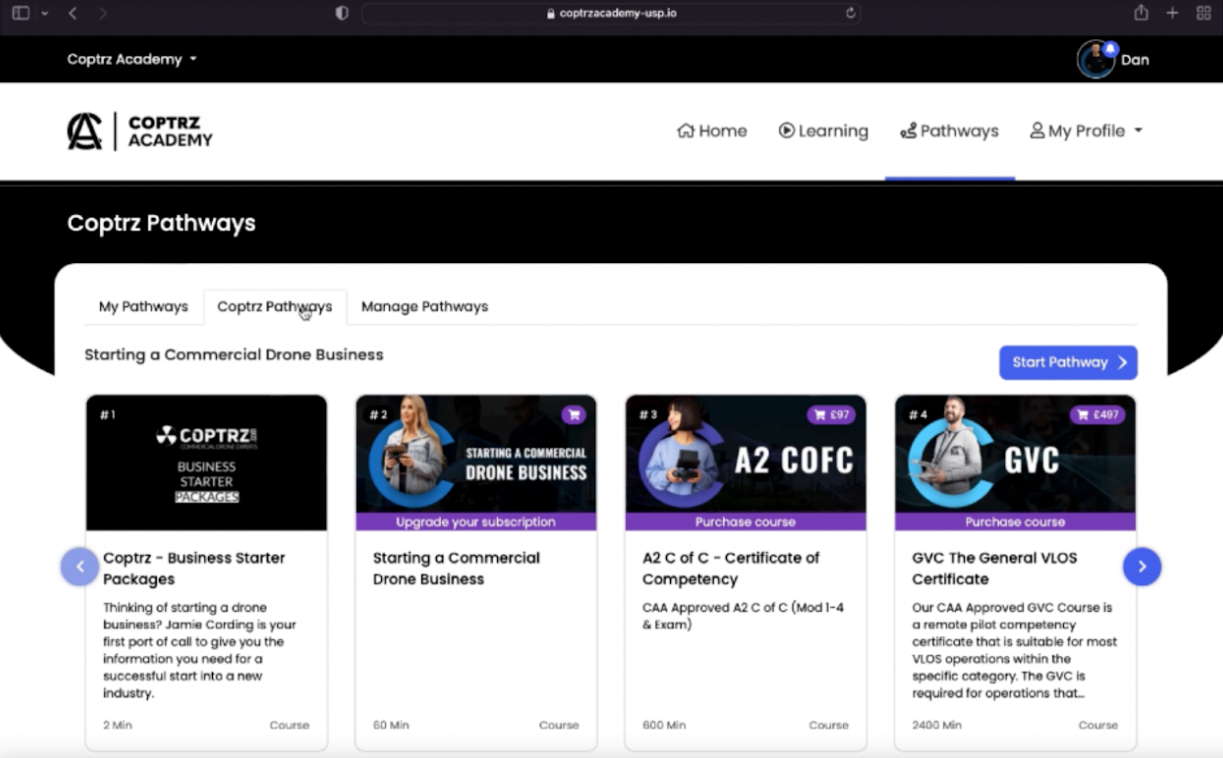
Task: Open a new browser tab with plus icon
Action: pyautogui.click(x=1173, y=13)
